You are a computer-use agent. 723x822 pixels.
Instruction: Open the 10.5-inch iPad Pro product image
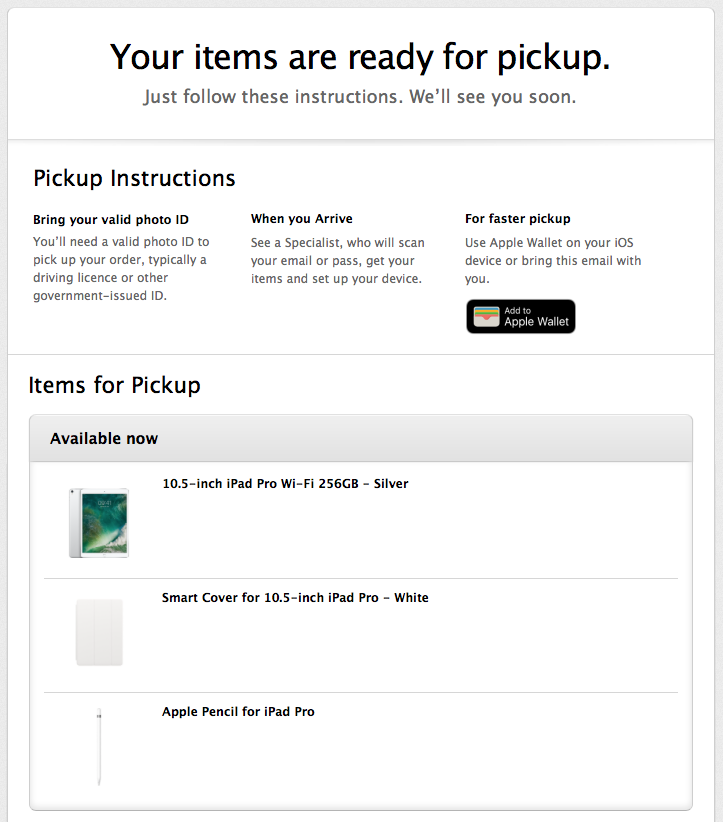coord(99,522)
